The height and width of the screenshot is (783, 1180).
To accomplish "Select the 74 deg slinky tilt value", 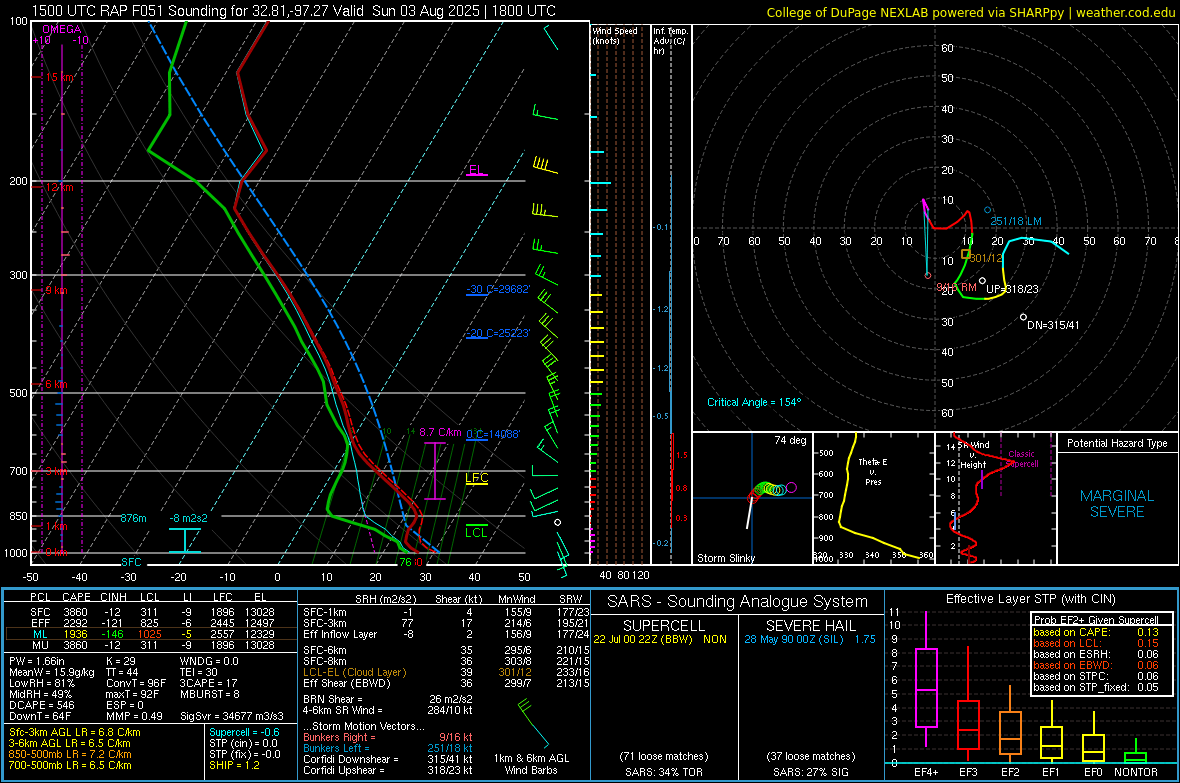I will pos(790,440).
